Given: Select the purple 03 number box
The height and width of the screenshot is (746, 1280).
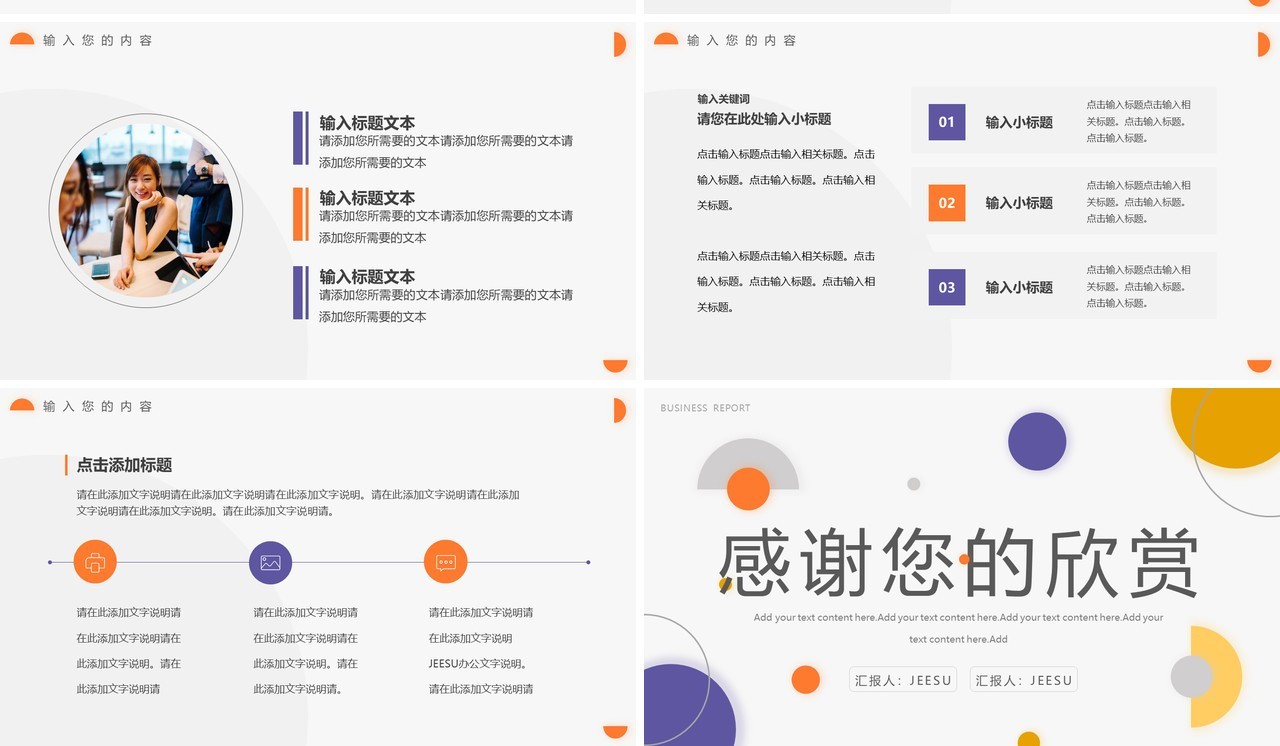Looking at the screenshot, I should tap(947, 287).
